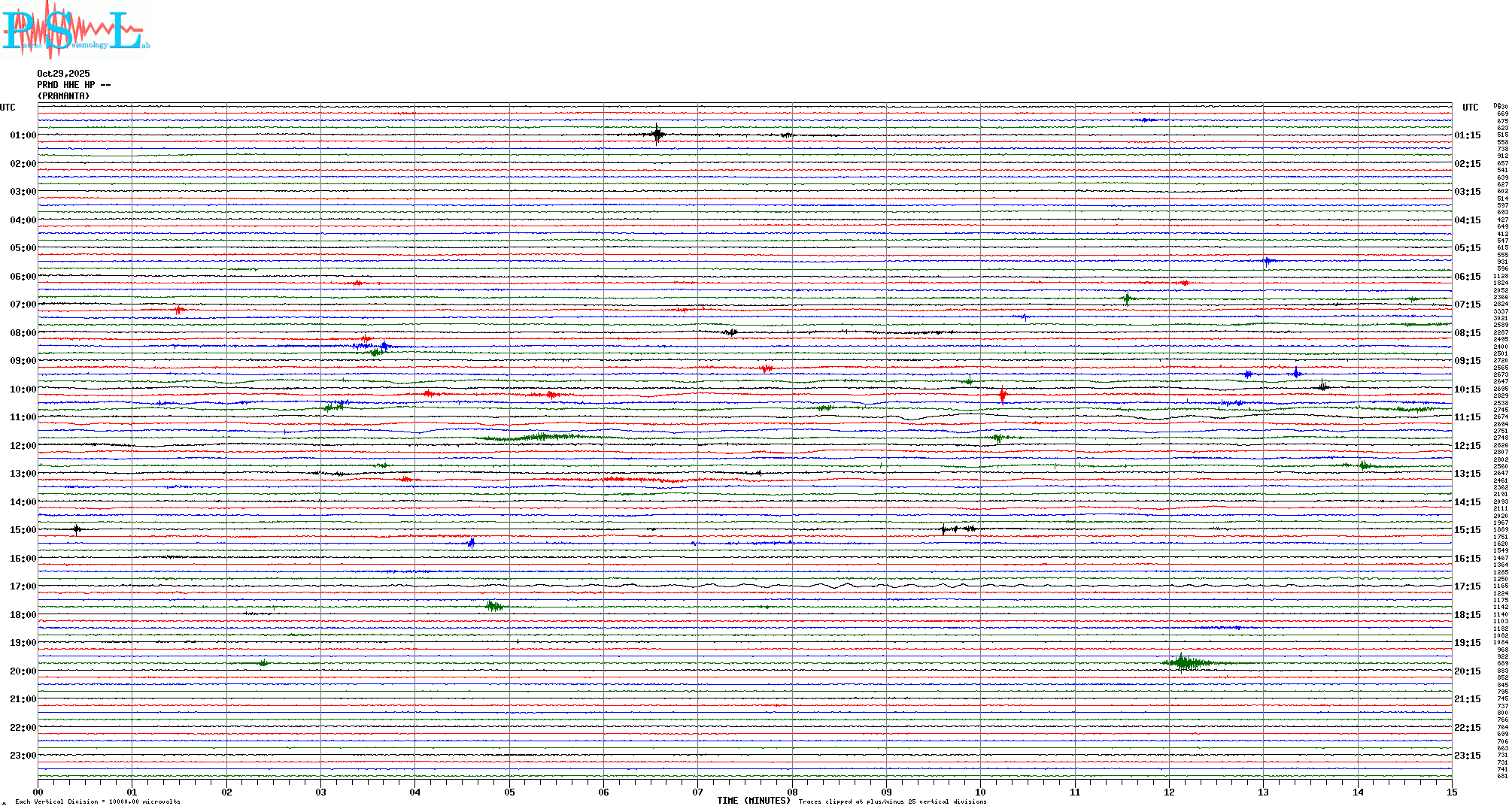Select the 23:00 hour label on left
The image size is (1512, 812).
coord(23,756)
